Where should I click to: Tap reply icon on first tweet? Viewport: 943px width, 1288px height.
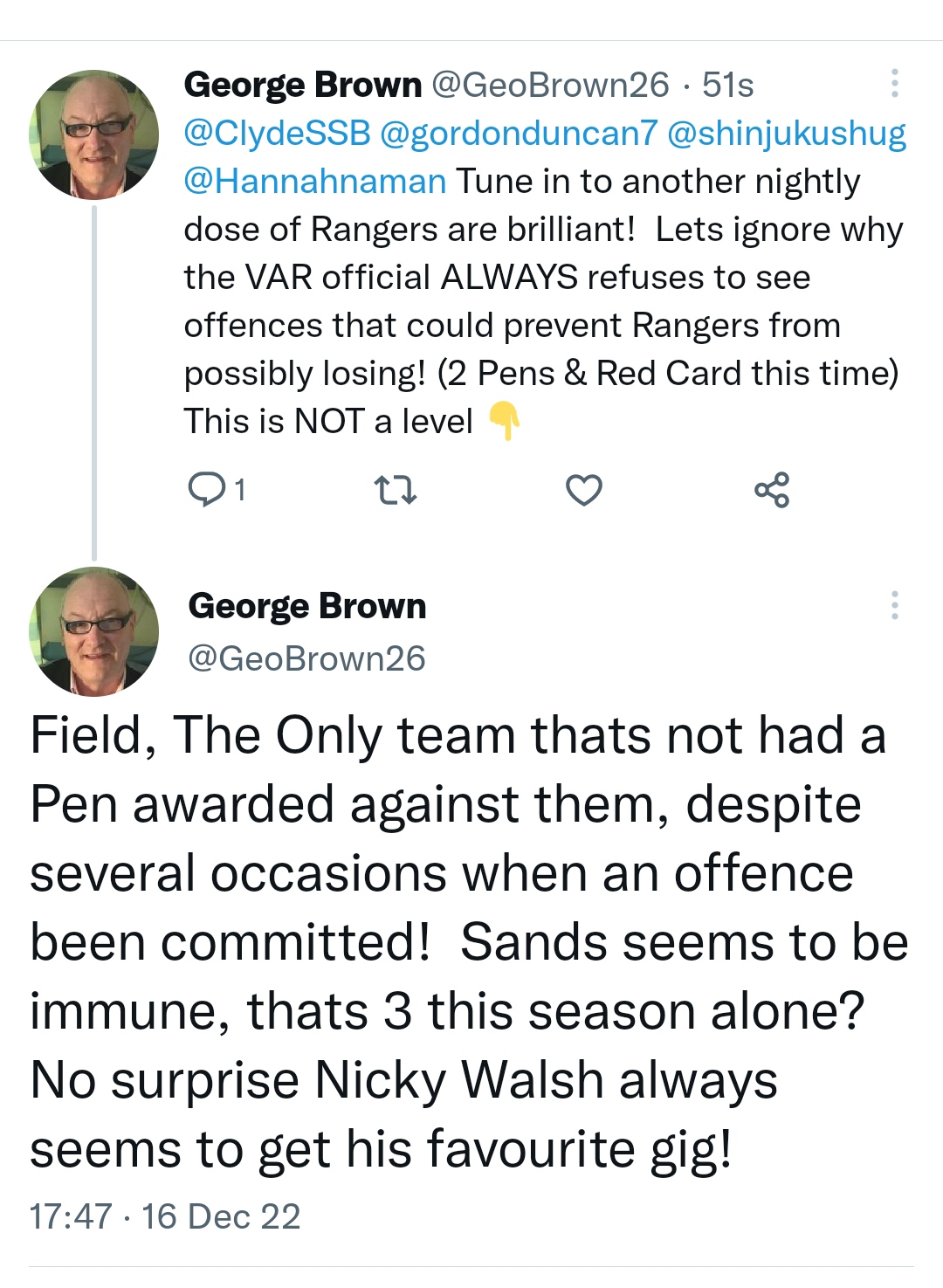pos(206,490)
